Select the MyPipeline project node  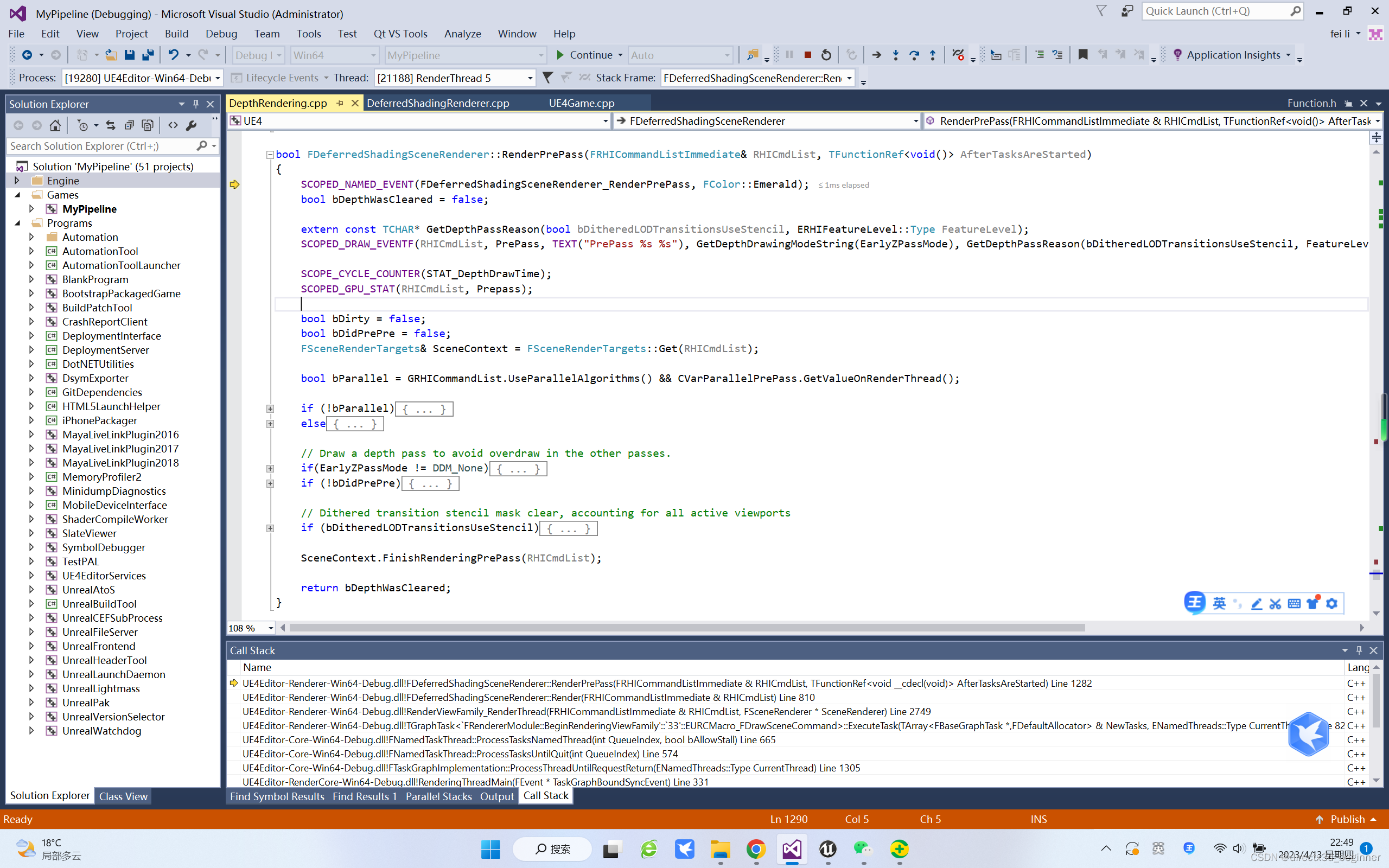click(89, 209)
